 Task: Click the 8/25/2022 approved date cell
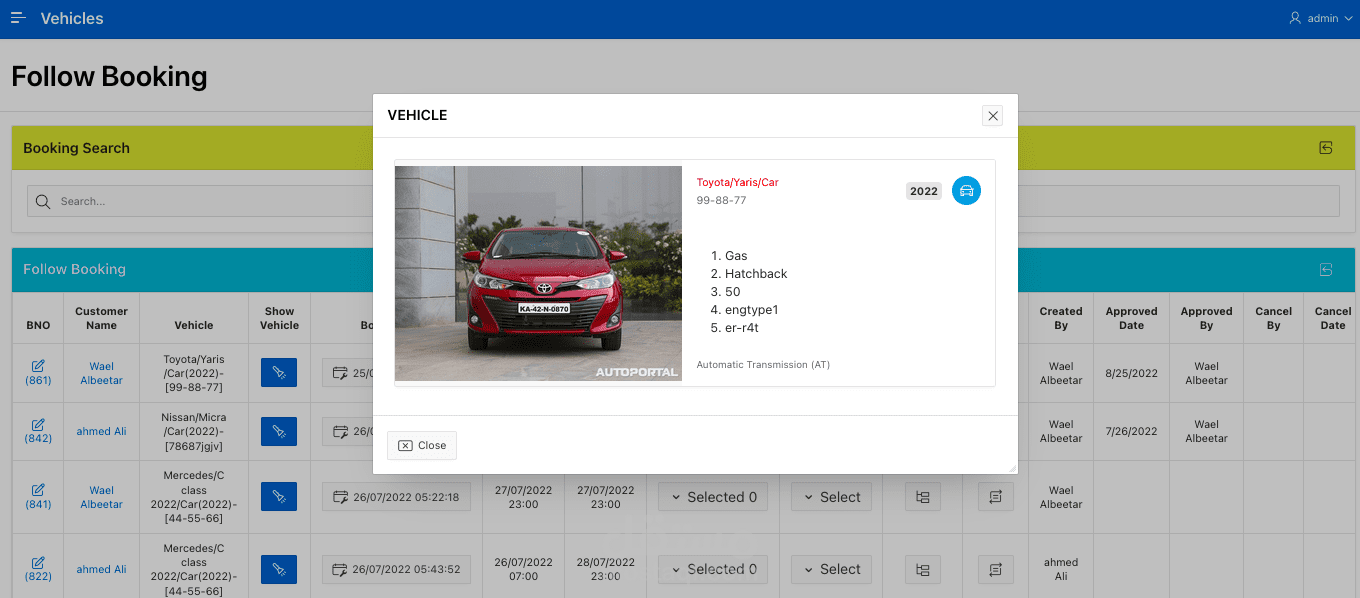(x=1131, y=373)
